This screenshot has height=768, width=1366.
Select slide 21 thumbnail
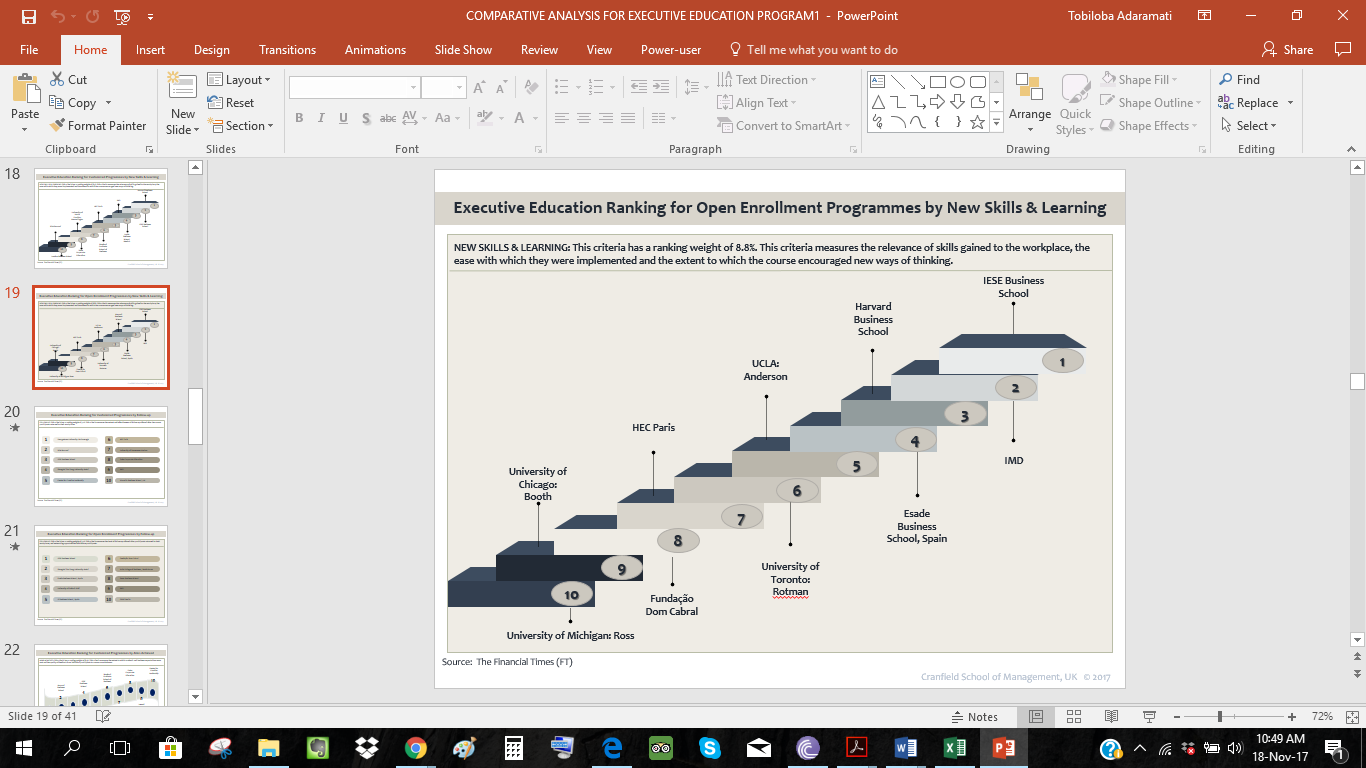click(x=101, y=575)
